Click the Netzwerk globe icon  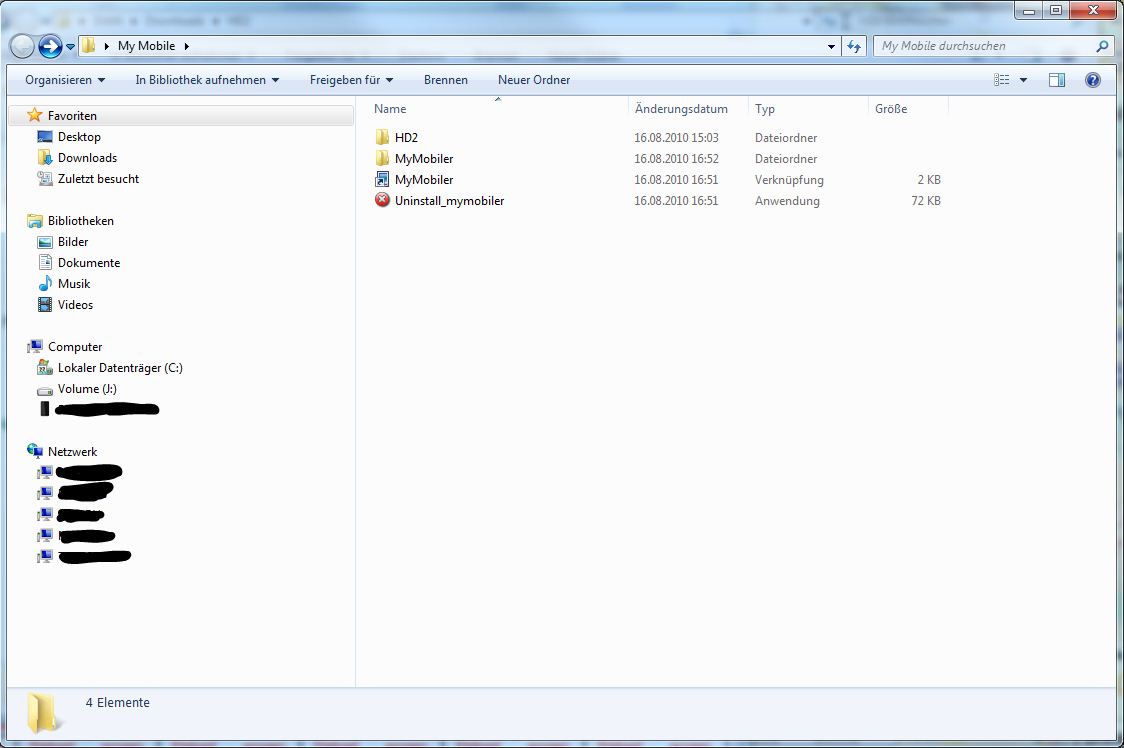(x=34, y=451)
